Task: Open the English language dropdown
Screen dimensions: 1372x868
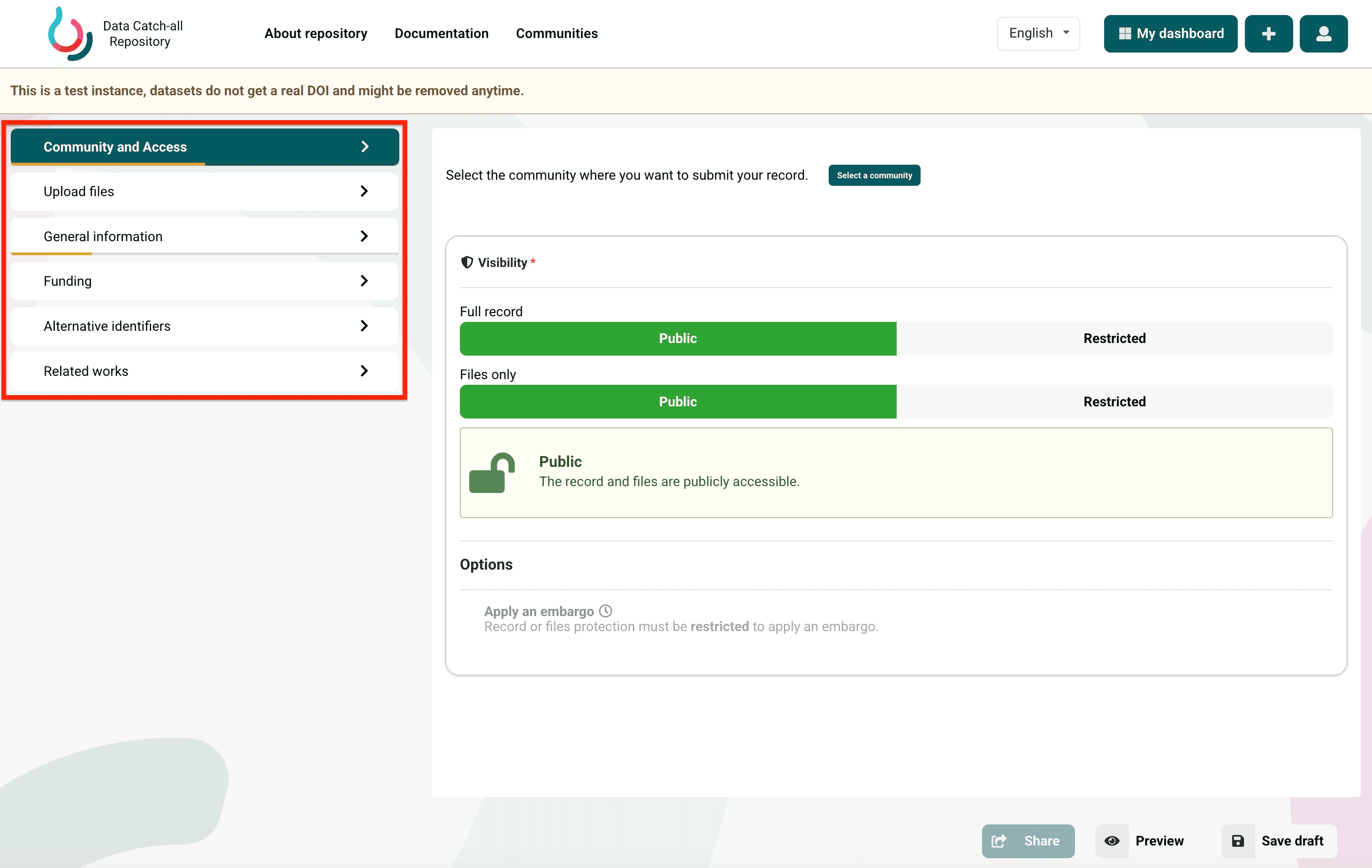Action: pyautogui.click(x=1038, y=34)
